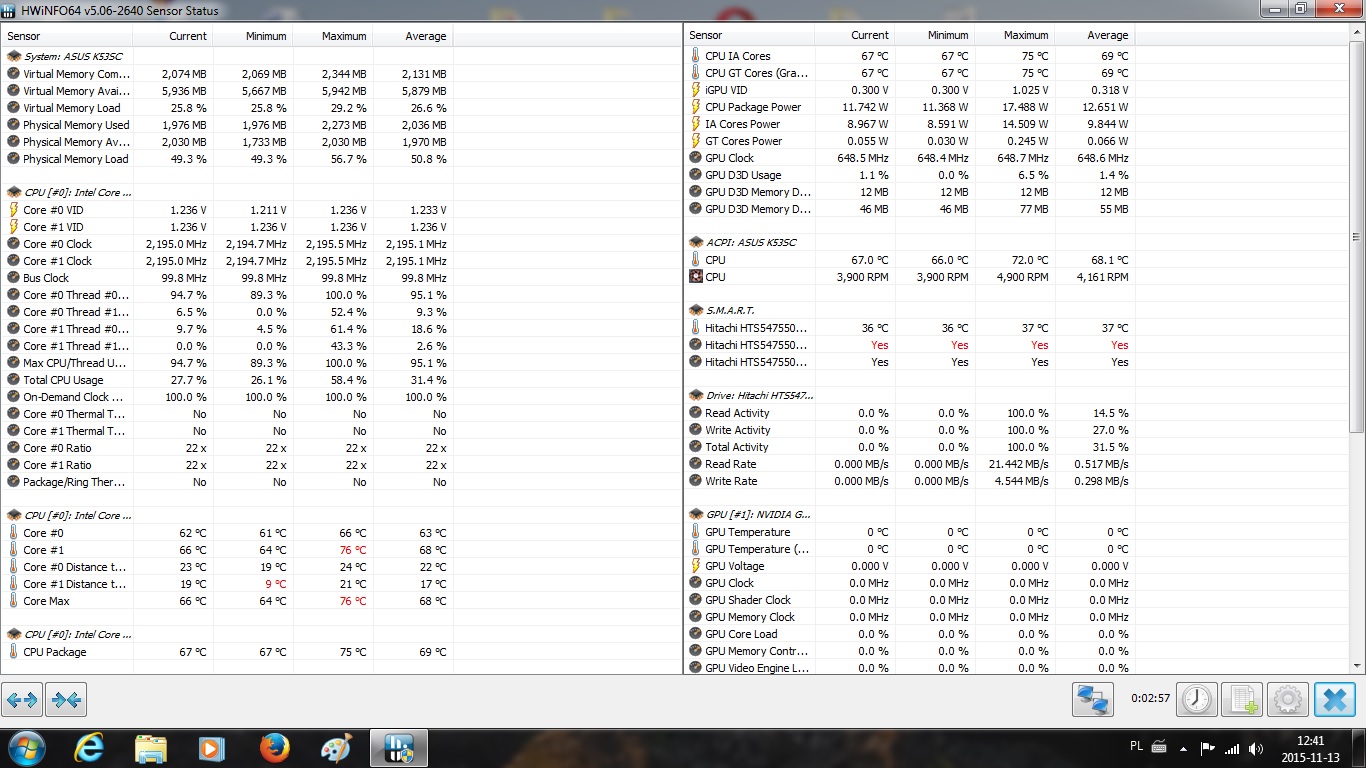Close sensor status with the blue X button
The width and height of the screenshot is (1366, 768).
[1334, 699]
